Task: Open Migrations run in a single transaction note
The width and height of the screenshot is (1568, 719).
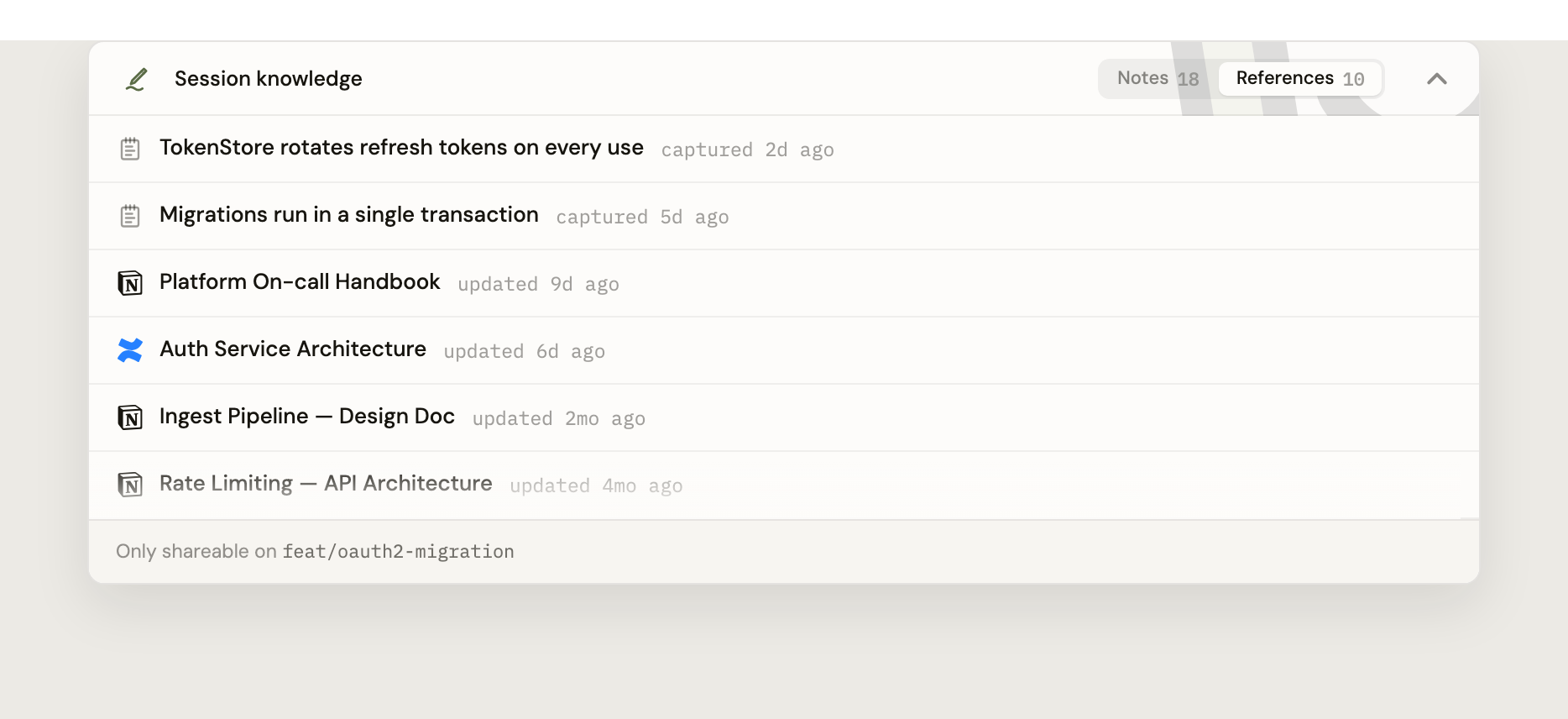Action: click(x=349, y=215)
